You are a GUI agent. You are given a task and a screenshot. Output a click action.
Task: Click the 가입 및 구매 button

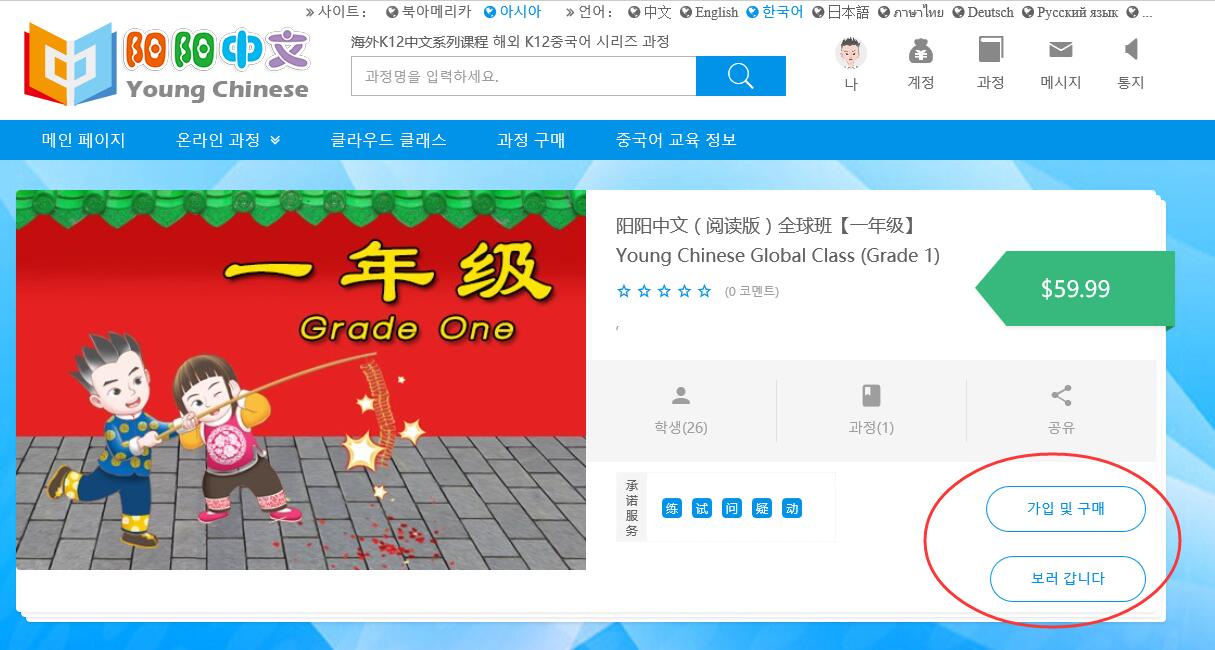click(1066, 508)
